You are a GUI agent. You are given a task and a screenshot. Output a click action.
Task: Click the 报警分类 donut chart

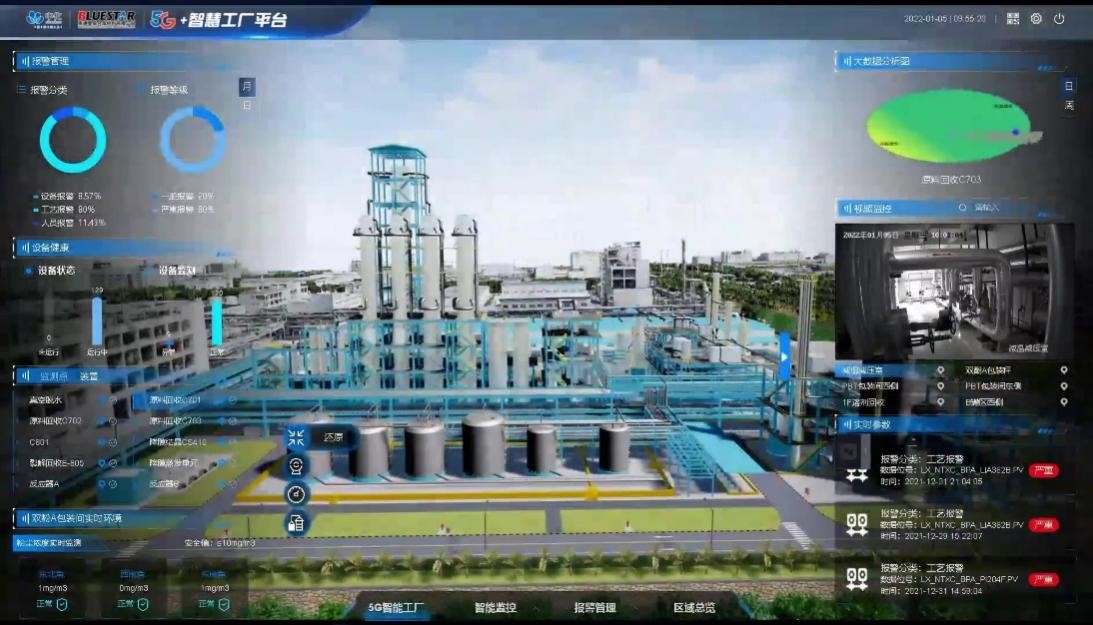(x=72, y=139)
